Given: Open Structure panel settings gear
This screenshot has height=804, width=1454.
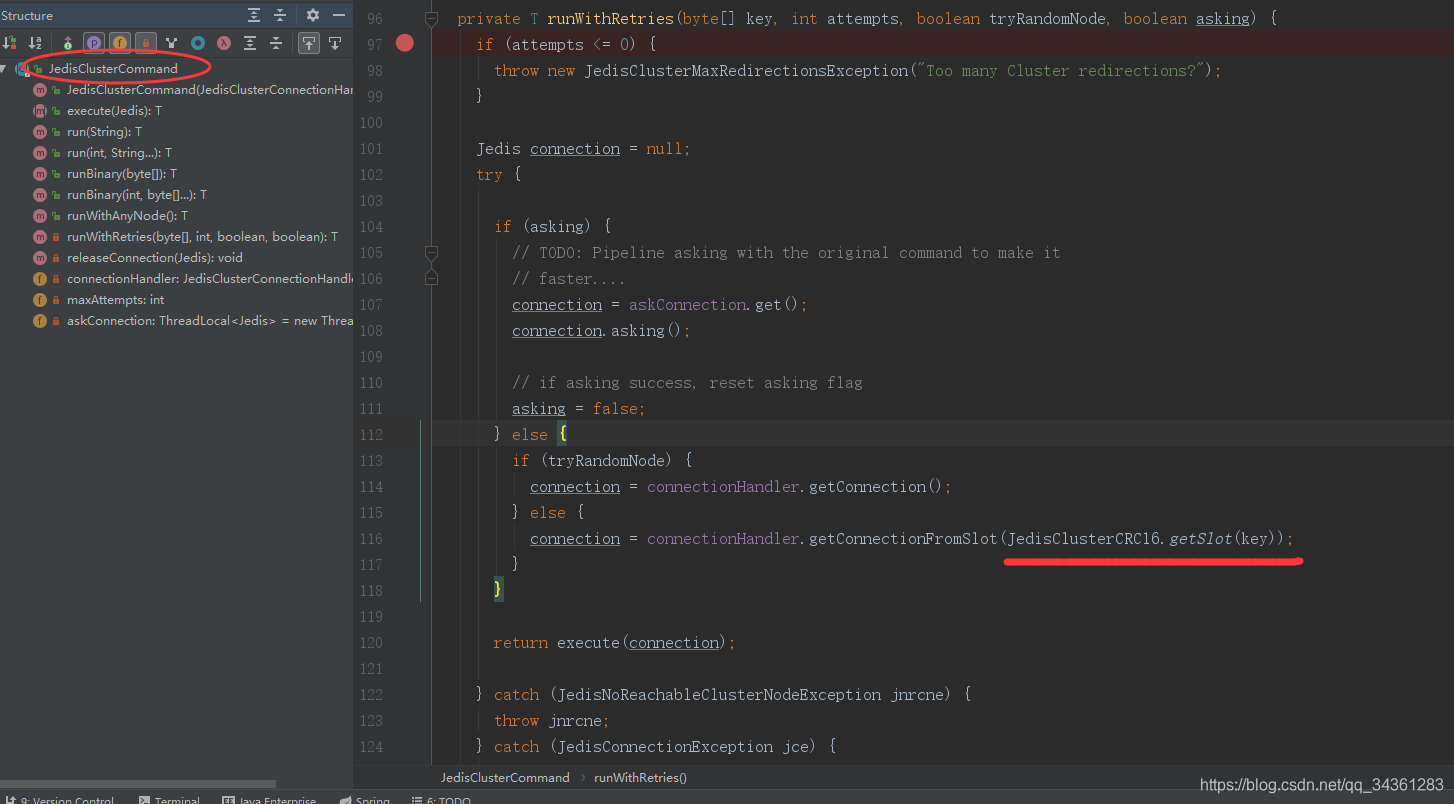Looking at the screenshot, I should coord(313,15).
